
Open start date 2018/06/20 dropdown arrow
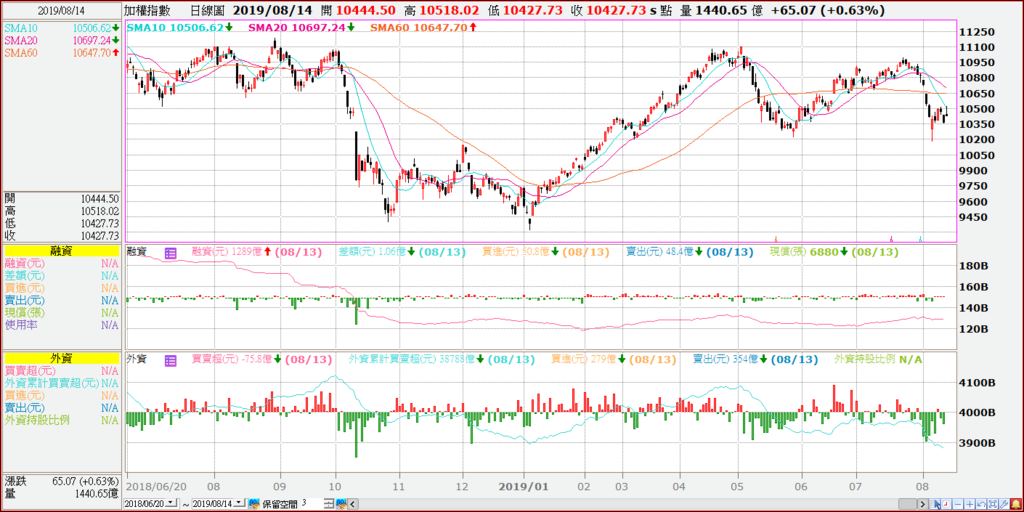[x=171, y=504]
